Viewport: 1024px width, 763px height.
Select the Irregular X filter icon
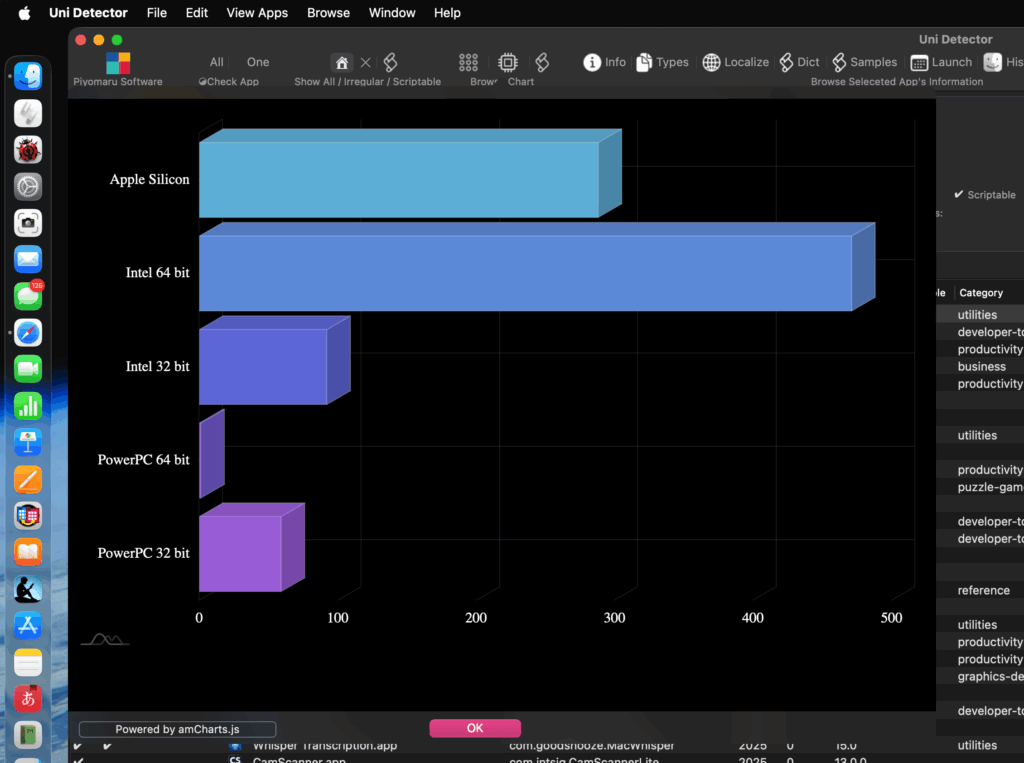click(366, 62)
